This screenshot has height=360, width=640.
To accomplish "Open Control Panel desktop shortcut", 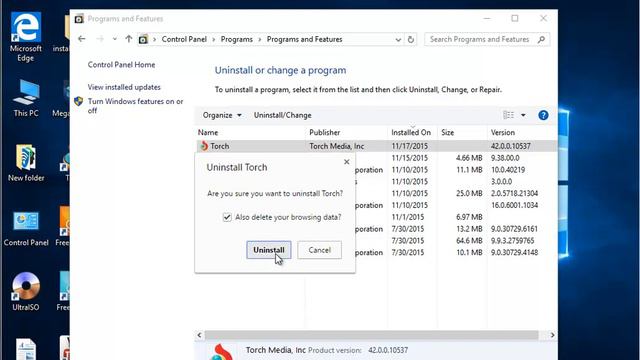I will pos(26,228).
